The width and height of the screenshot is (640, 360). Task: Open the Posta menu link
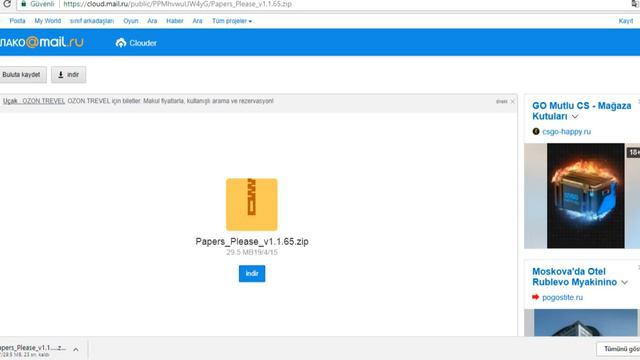point(18,21)
